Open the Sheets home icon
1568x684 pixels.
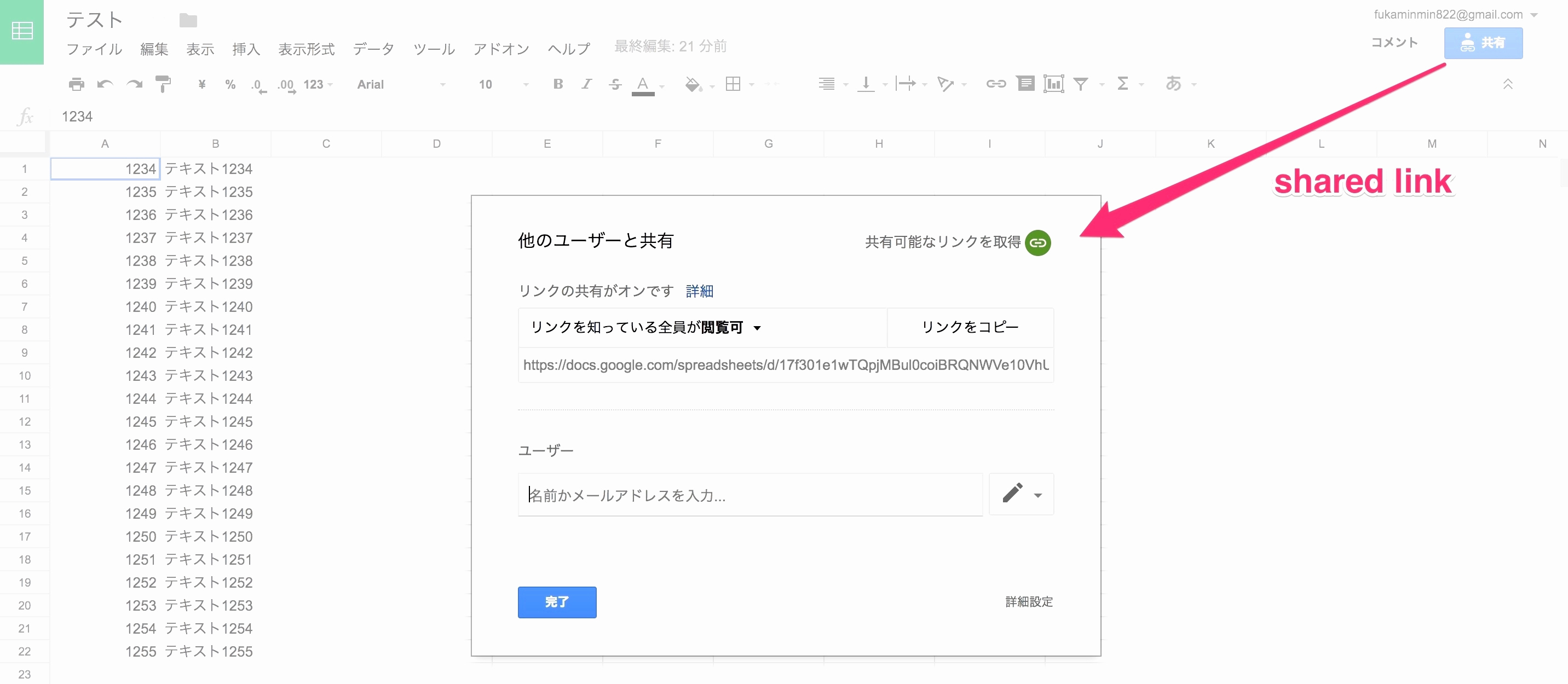22,32
